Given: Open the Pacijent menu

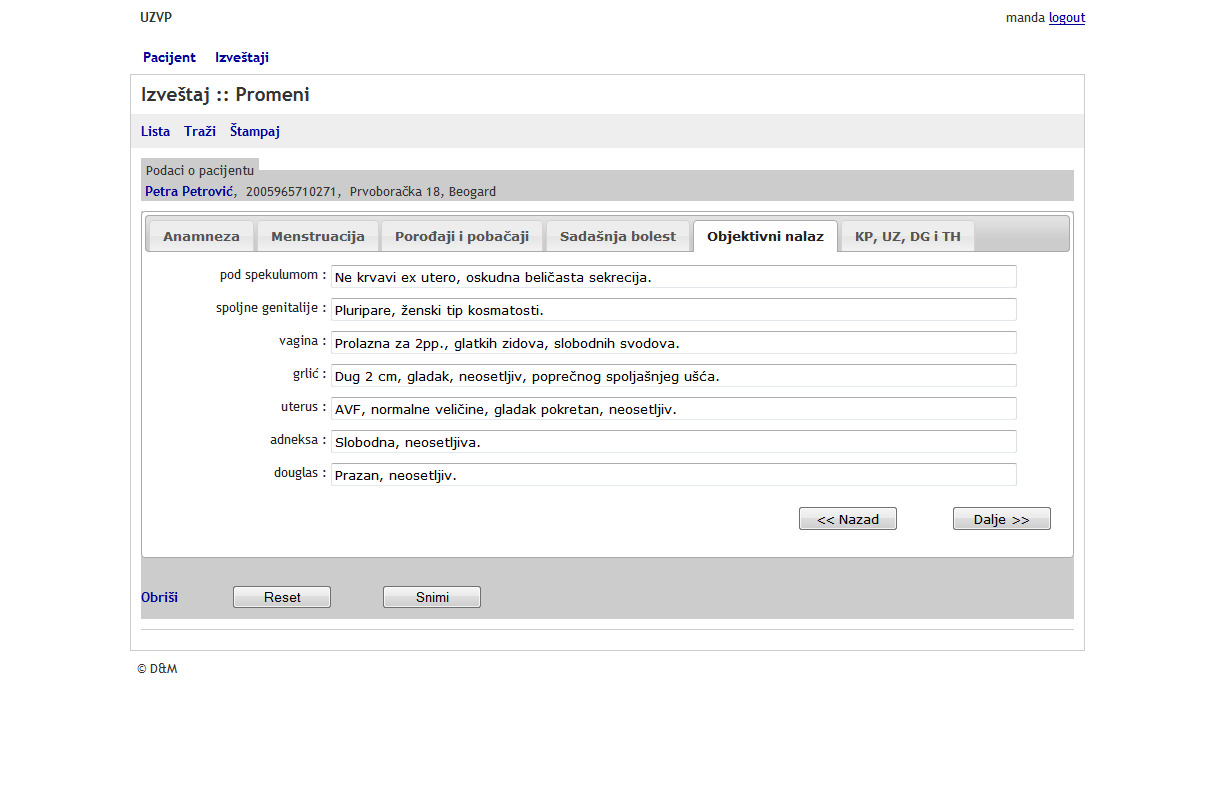Looking at the screenshot, I should pos(169,58).
